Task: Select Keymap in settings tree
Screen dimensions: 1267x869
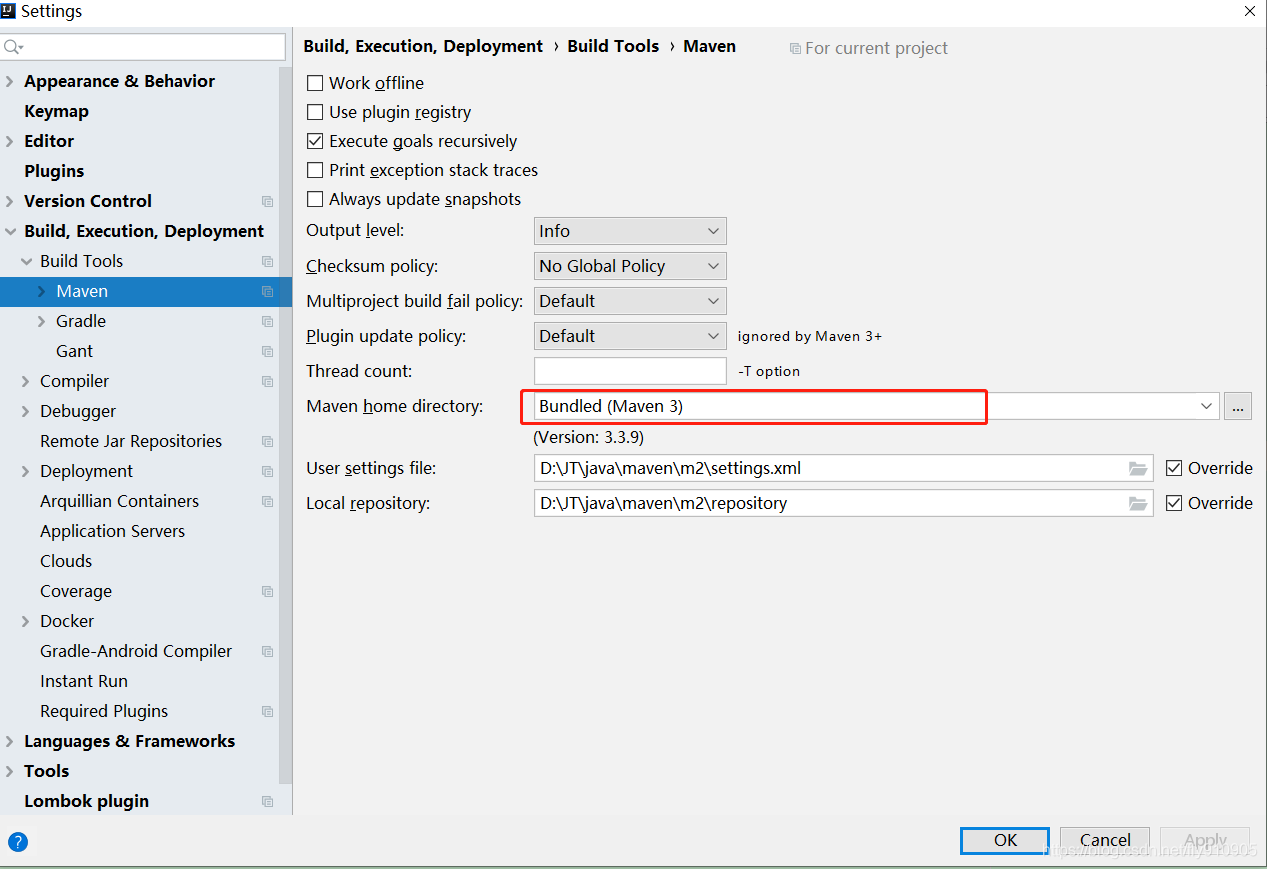Action: (56, 111)
